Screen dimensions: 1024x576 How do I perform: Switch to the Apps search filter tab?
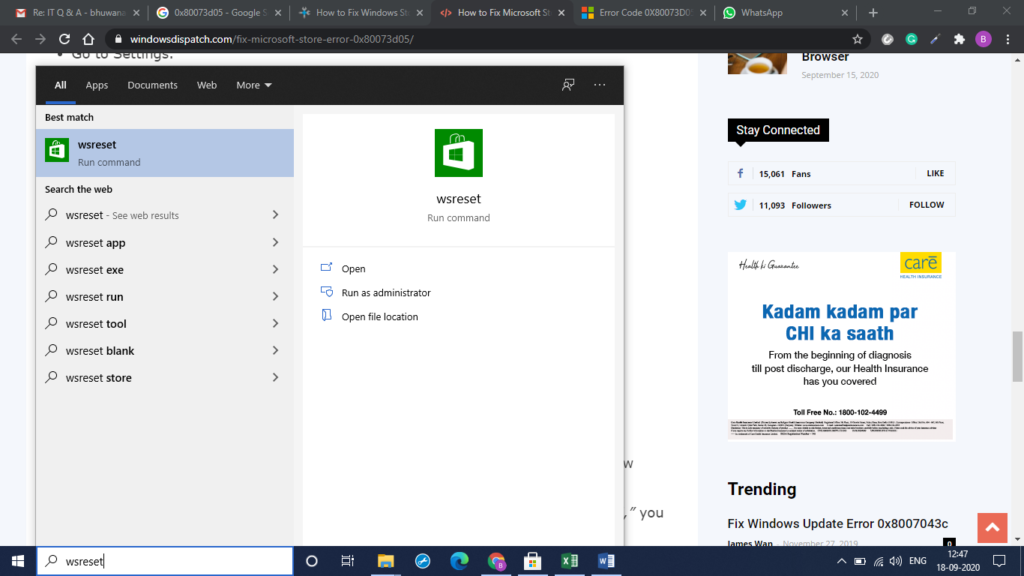point(97,85)
